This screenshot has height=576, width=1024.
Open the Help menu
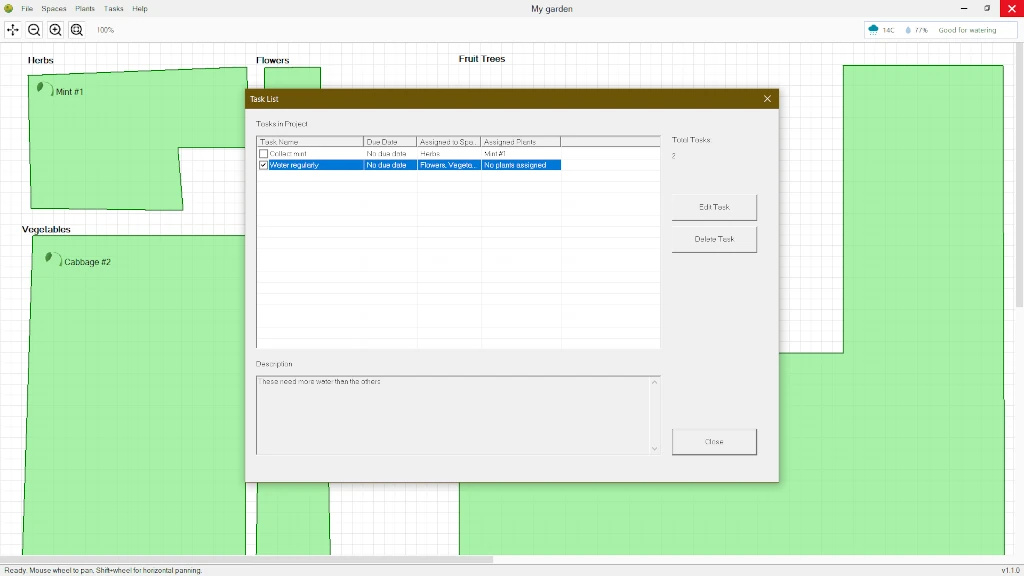[x=139, y=8]
